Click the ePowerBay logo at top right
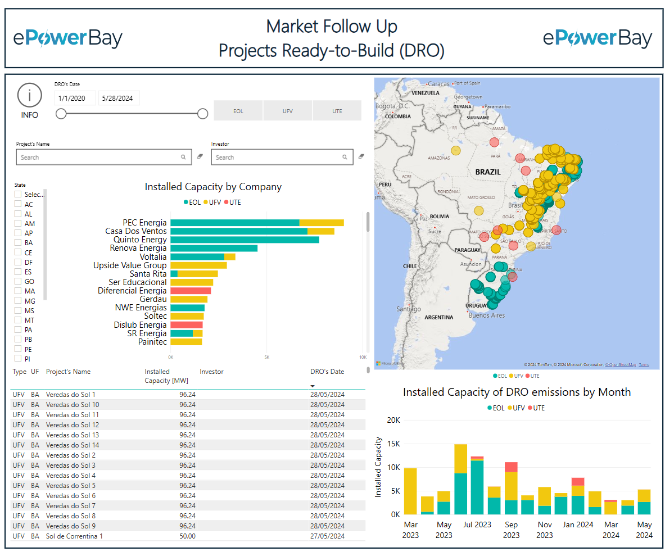The width and height of the screenshot is (666, 552). tap(597, 39)
